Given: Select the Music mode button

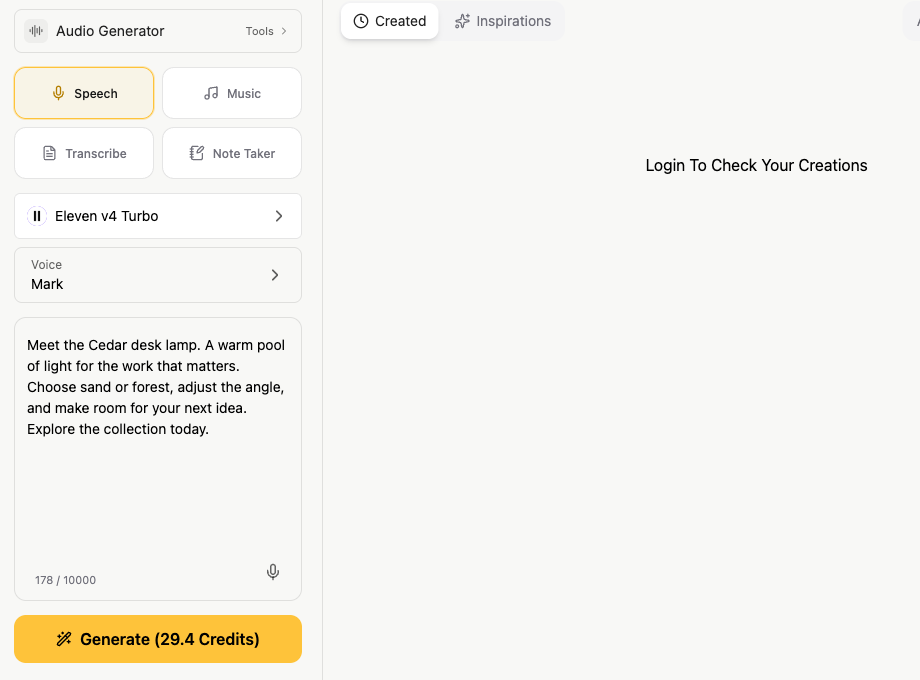Looking at the screenshot, I should click(232, 93).
